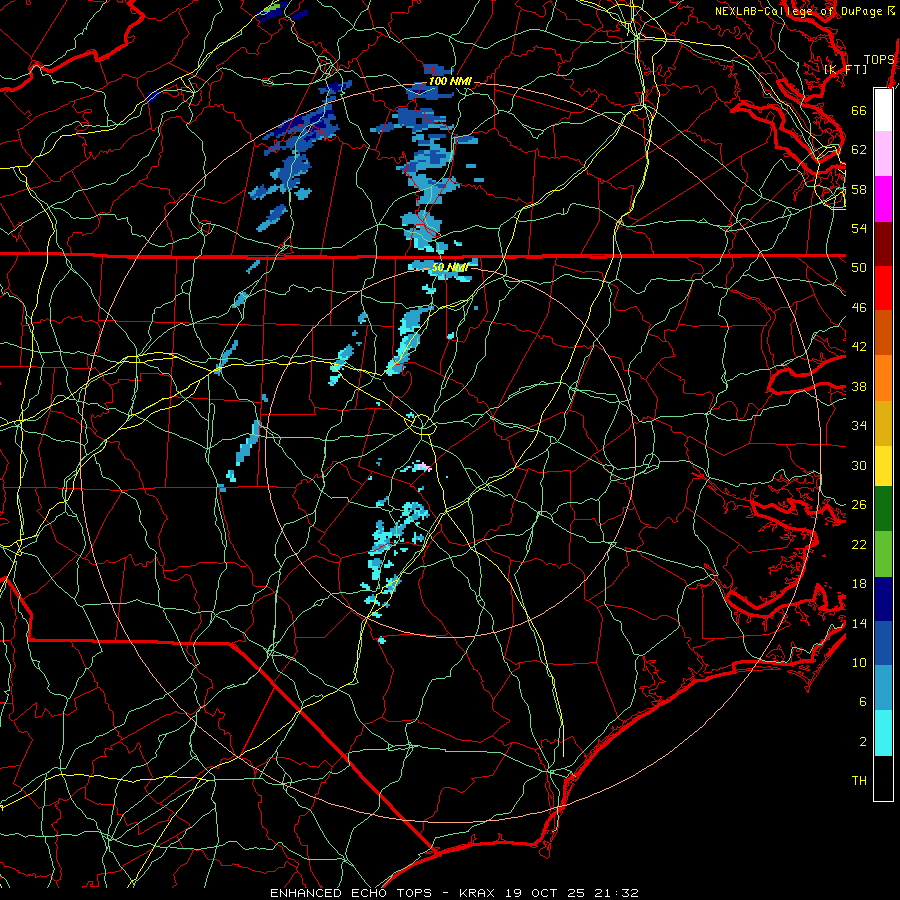This screenshot has height=900, width=900.
Task: Click the '22' legend value
Action: 859,545
